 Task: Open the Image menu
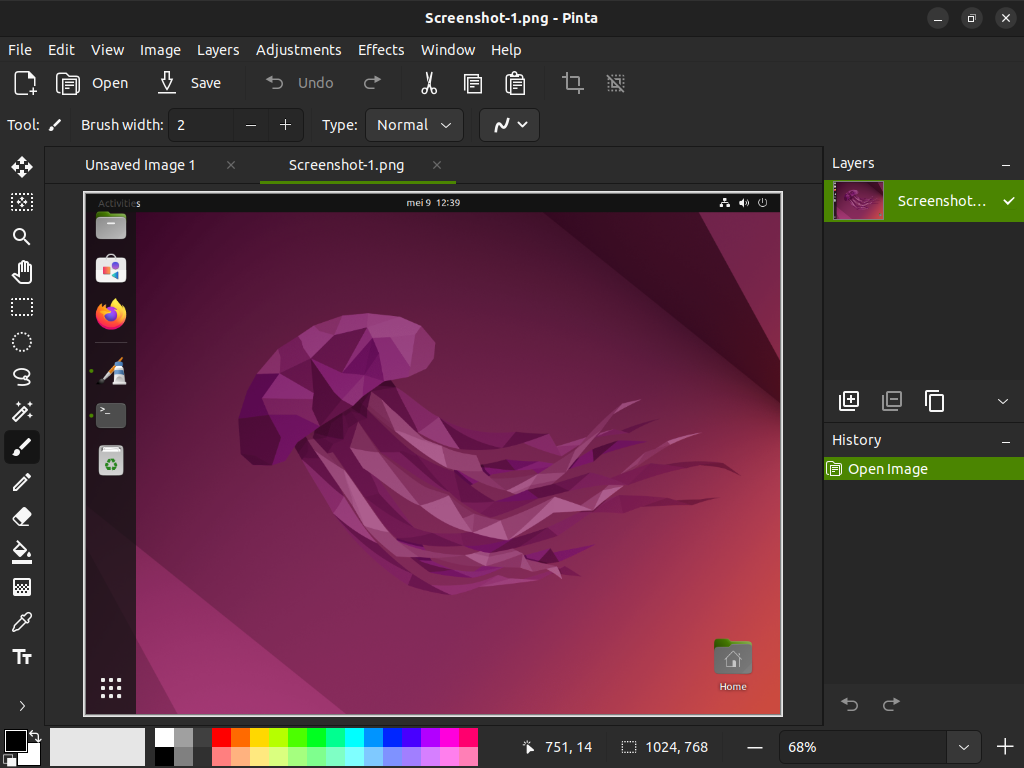[x=160, y=50]
